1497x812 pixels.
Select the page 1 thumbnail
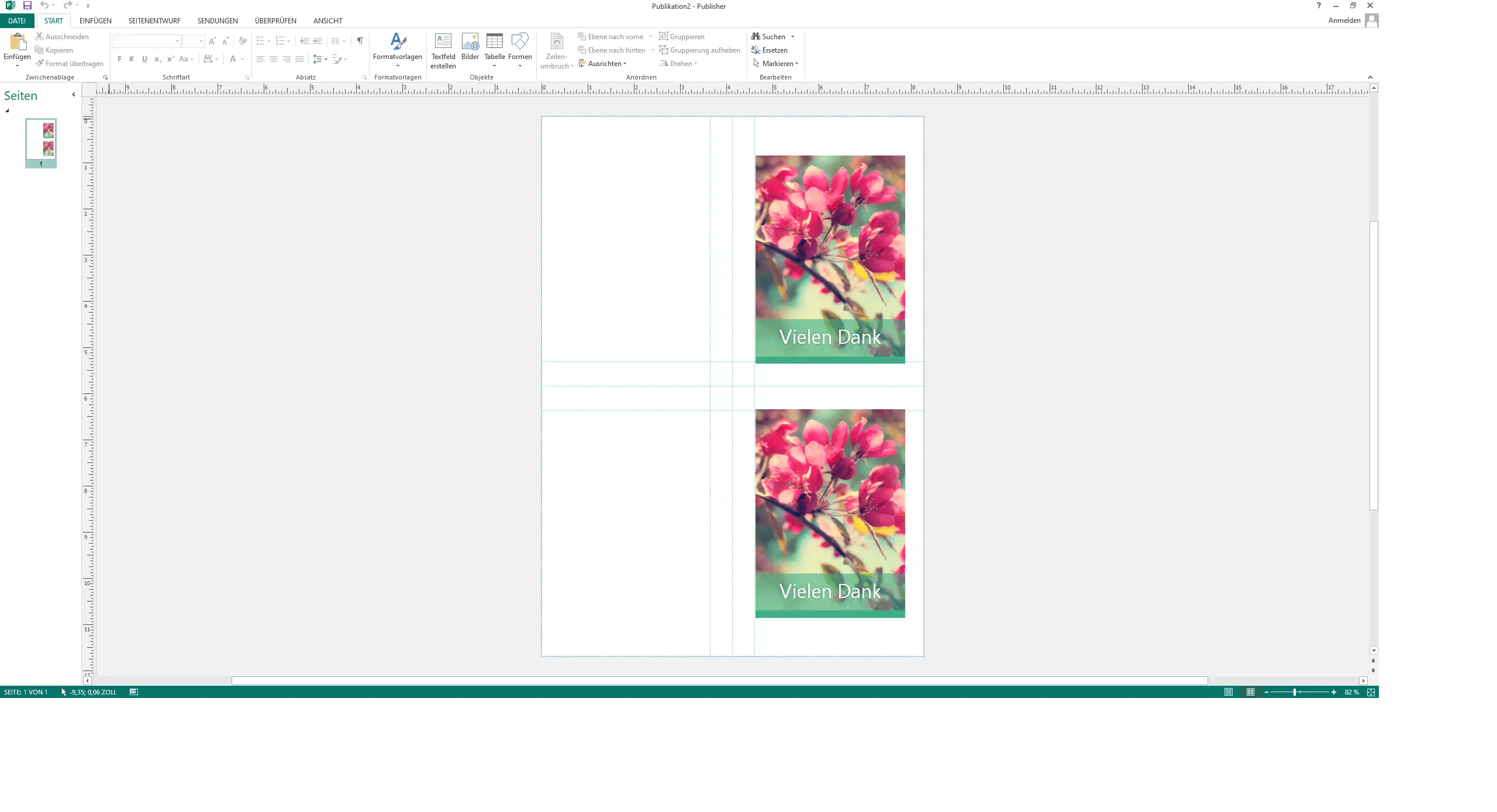point(41,140)
